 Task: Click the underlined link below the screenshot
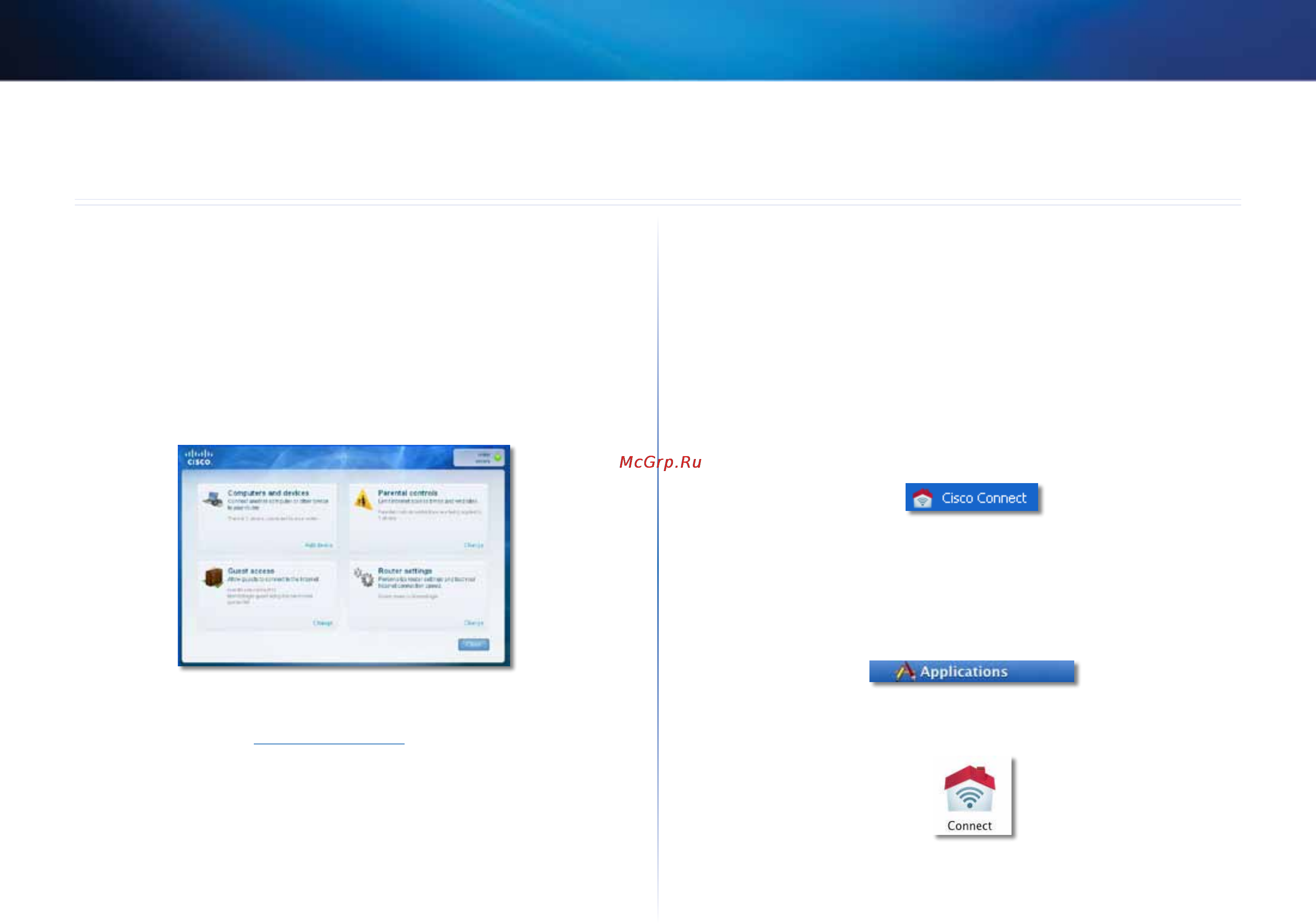pos(329,744)
